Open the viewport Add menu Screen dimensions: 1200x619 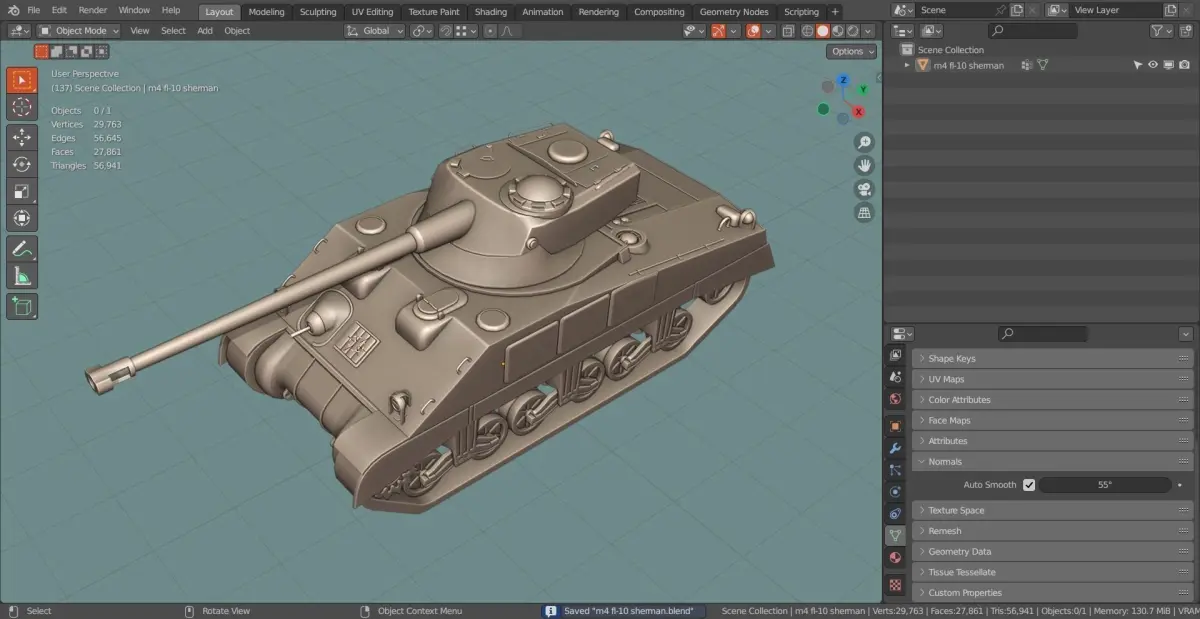pos(205,31)
